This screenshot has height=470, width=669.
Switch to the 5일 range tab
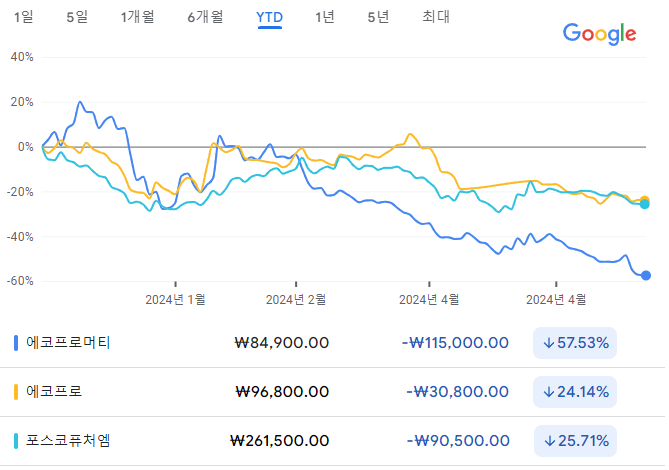[77, 17]
